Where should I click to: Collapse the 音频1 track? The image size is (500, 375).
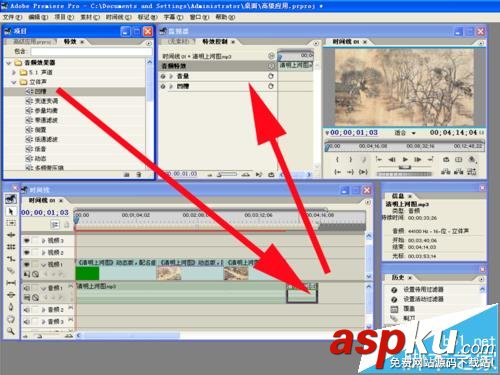click(43, 288)
